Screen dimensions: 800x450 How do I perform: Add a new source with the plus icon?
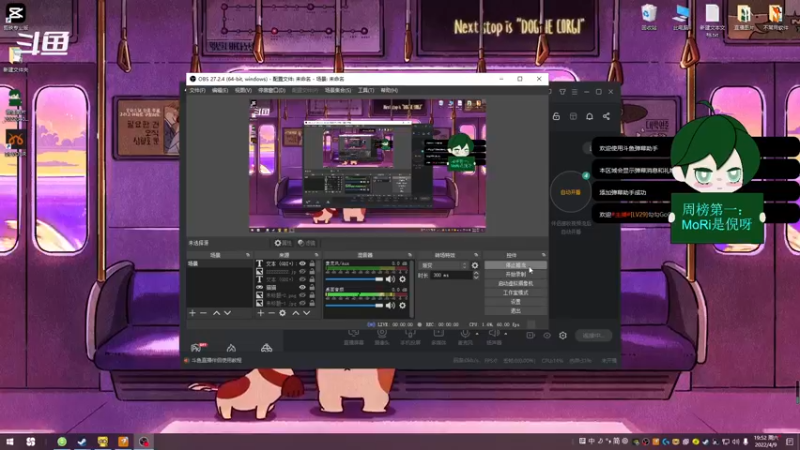click(261, 313)
